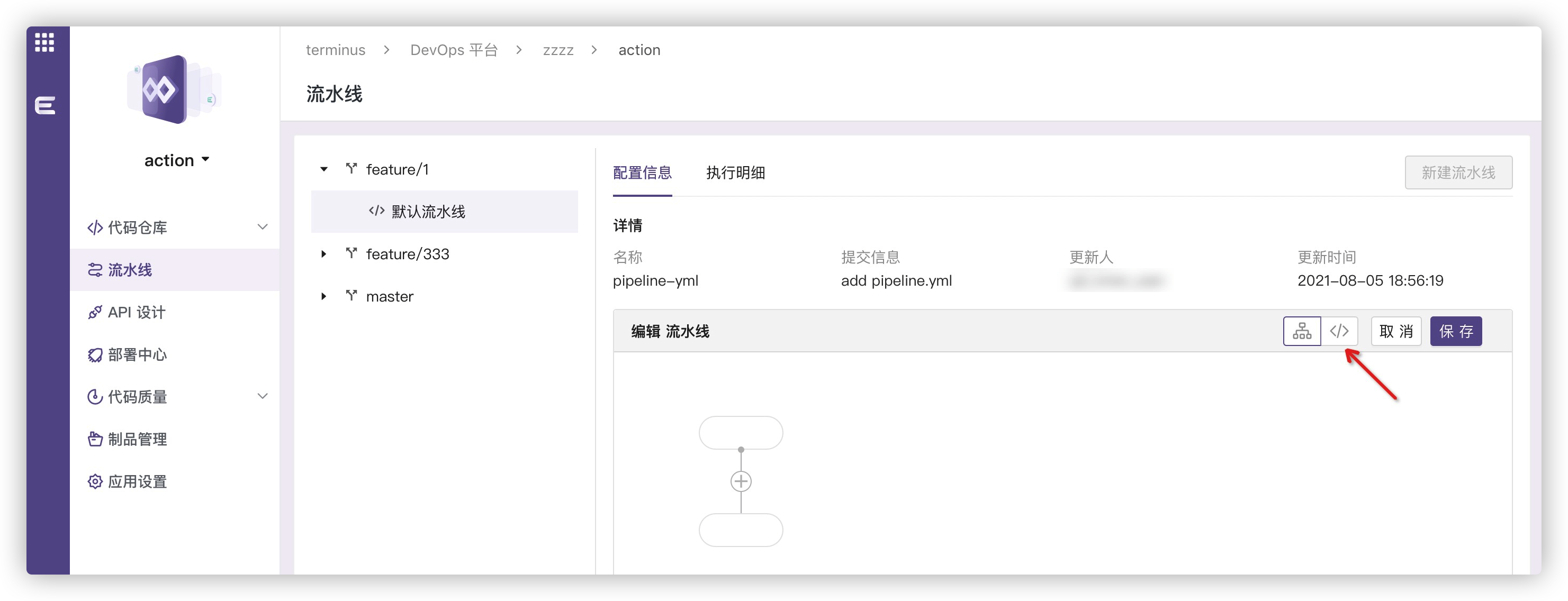Click the plus node in the pipeline graph
The height and width of the screenshot is (601, 1568).
coord(741,481)
